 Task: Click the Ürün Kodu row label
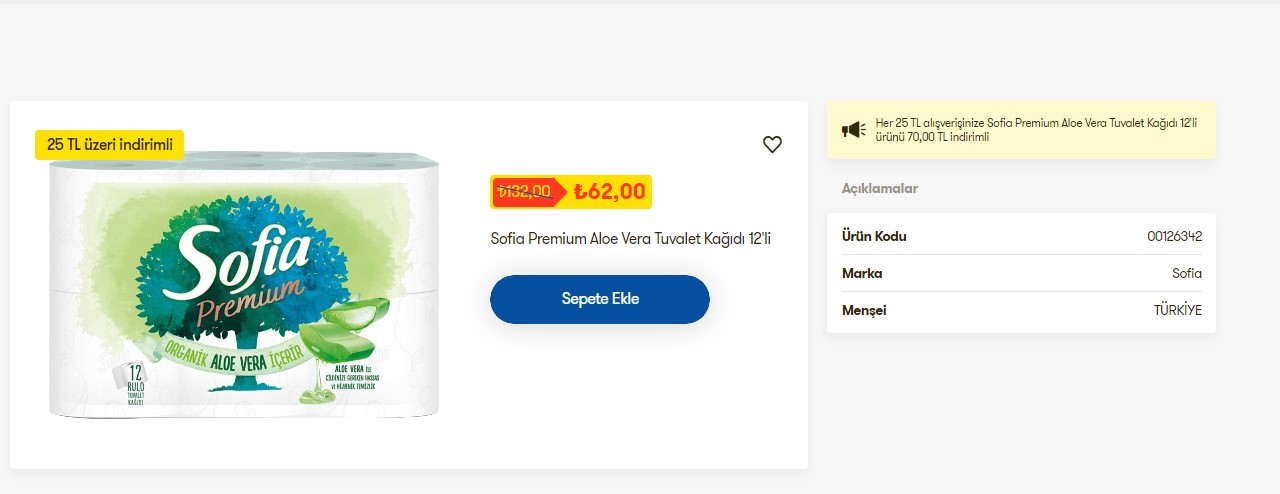point(874,237)
